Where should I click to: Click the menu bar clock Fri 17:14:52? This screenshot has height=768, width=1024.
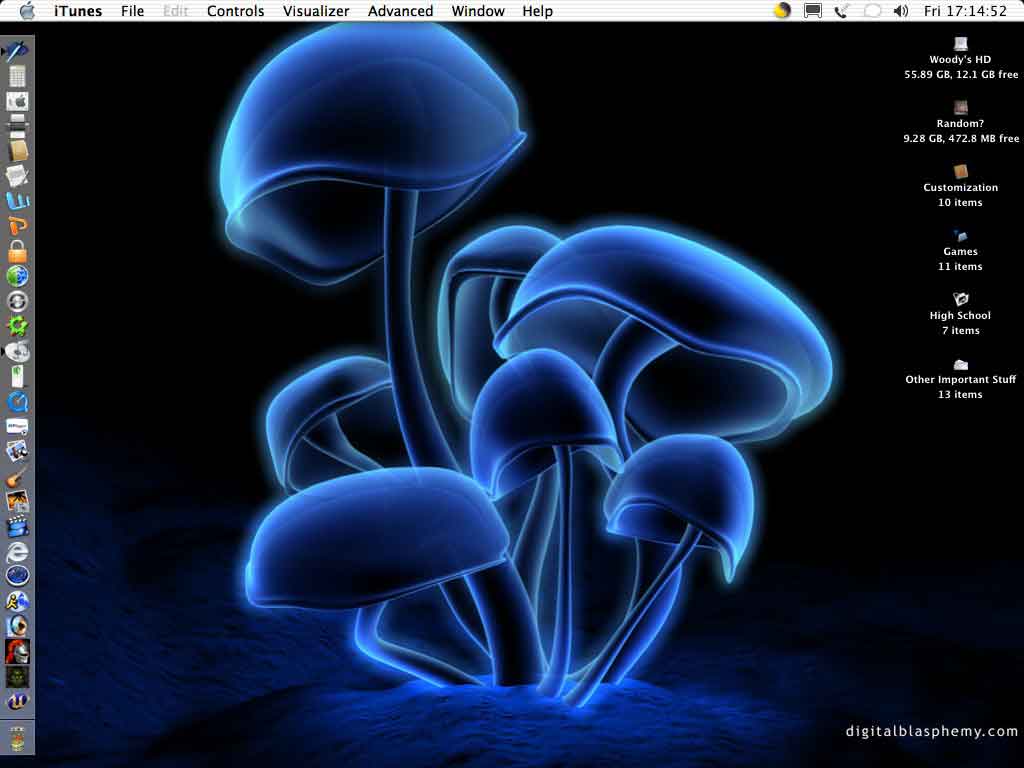pyautogui.click(x=965, y=11)
